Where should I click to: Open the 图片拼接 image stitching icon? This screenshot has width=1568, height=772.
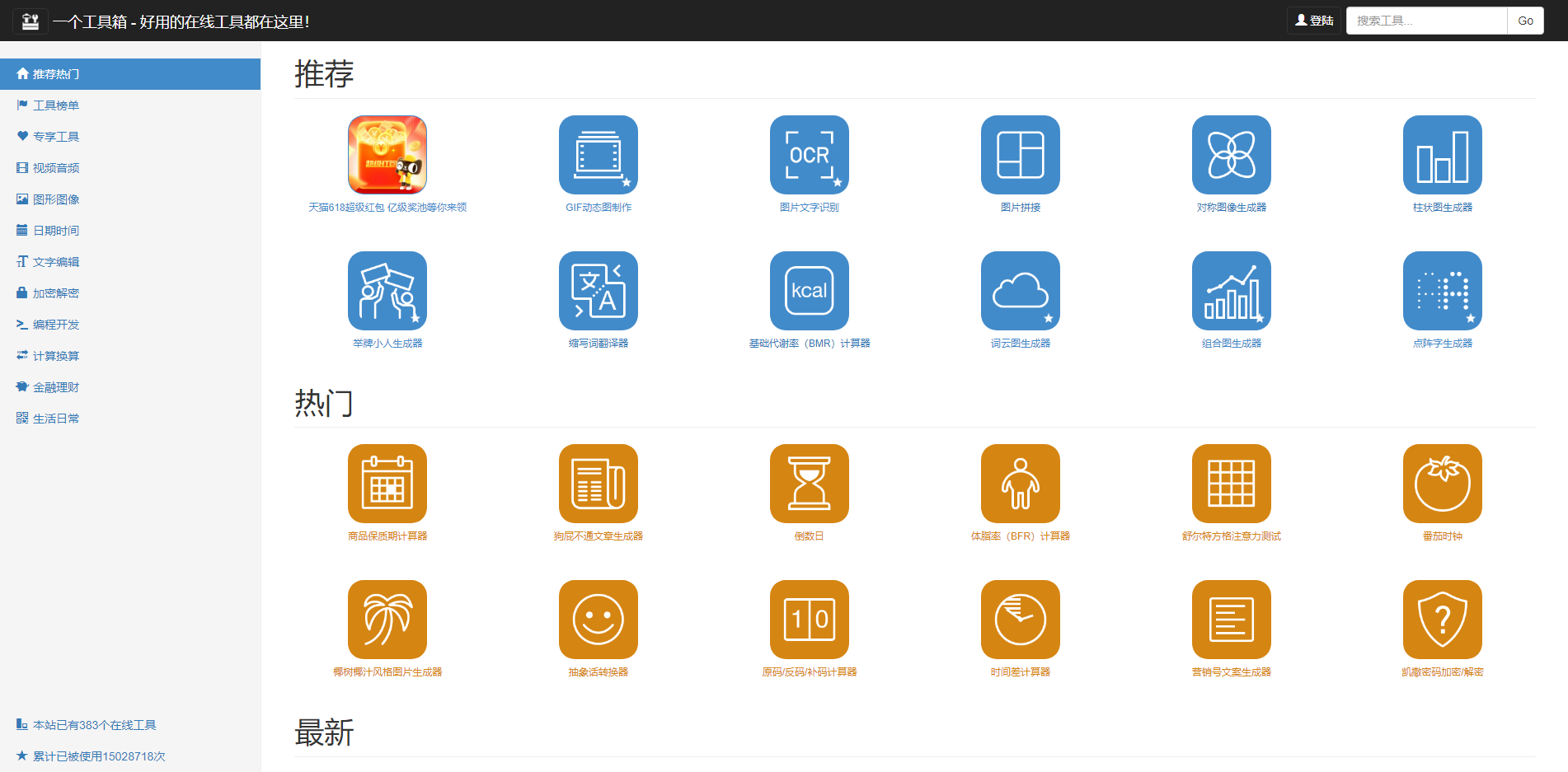(1020, 155)
